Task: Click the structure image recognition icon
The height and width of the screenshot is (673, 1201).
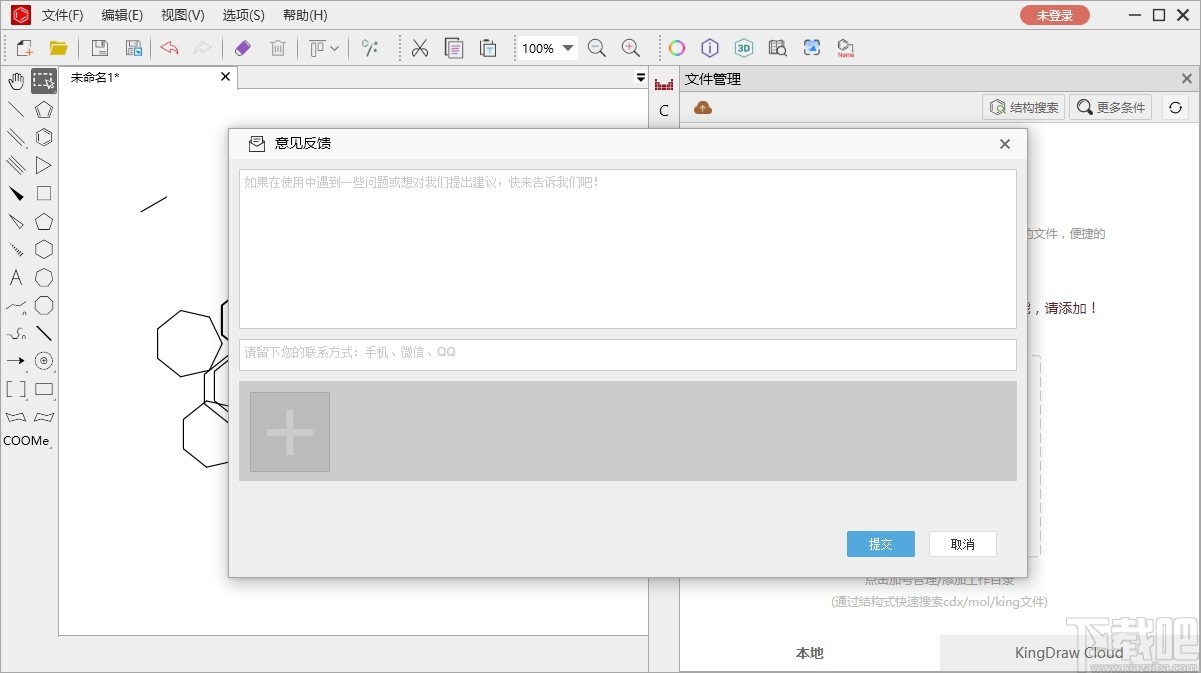Action: [x=811, y=47]
